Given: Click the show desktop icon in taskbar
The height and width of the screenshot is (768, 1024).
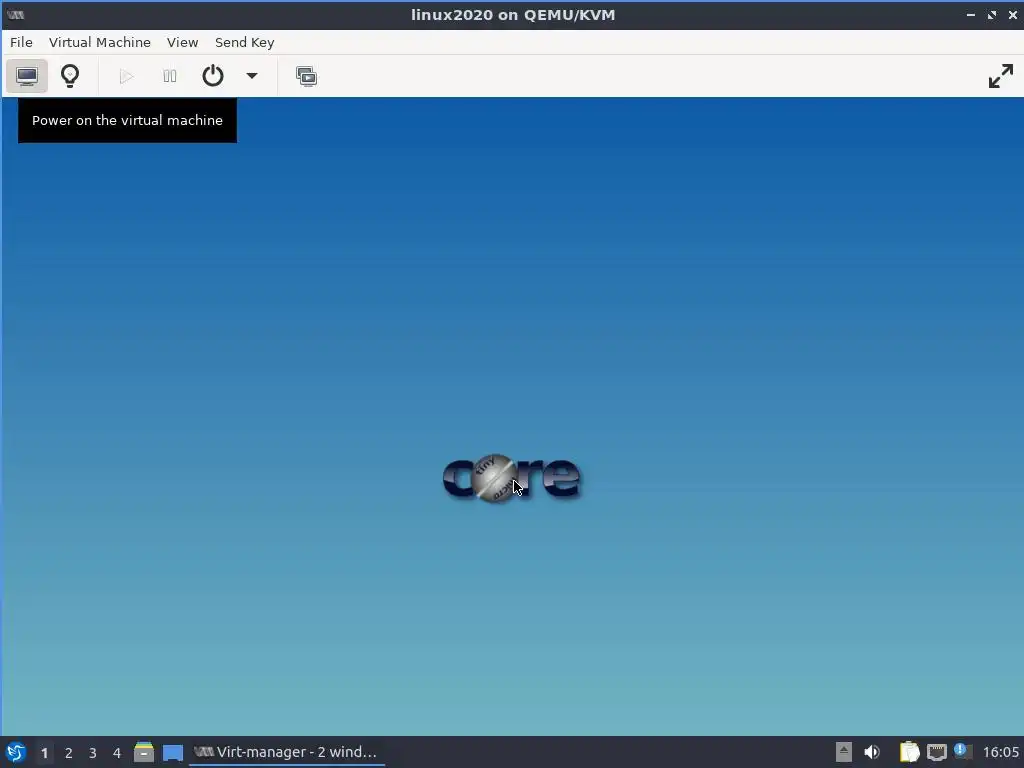Looking at the screenshot, I should click(x=173, y=752).
